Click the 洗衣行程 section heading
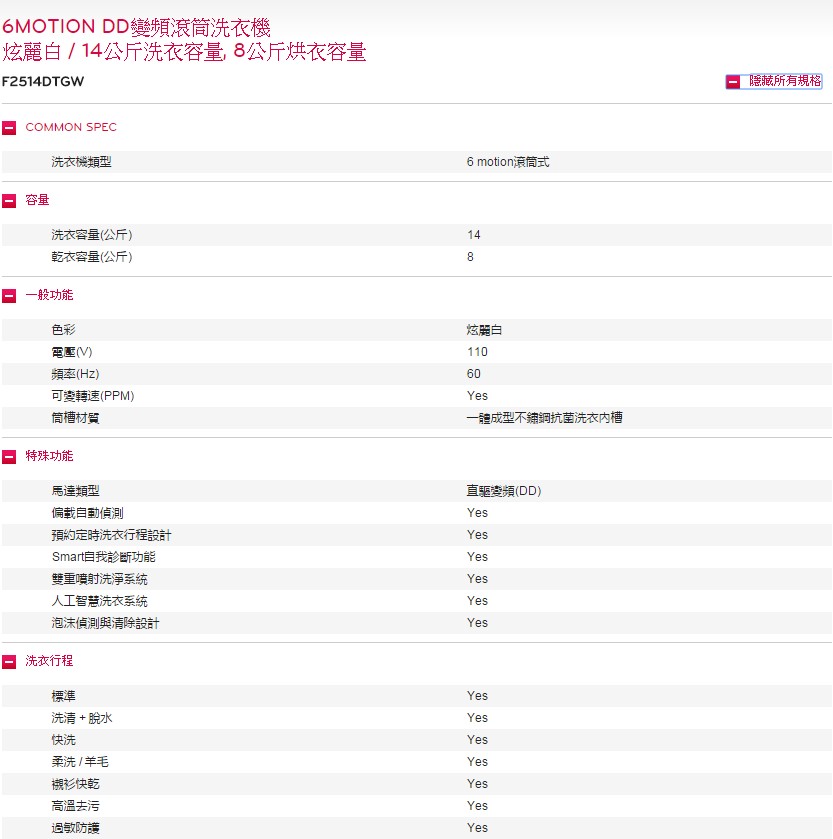The width and height of the screenshot is (833, 839). (49, 661)
